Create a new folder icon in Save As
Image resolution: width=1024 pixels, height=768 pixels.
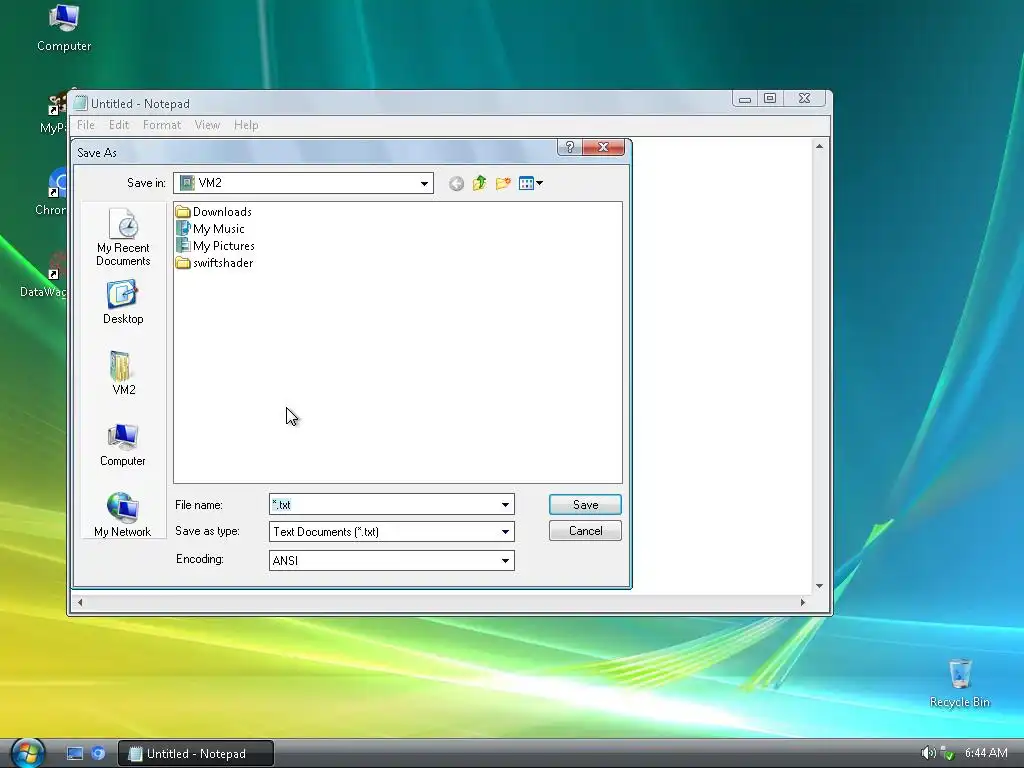503,184
